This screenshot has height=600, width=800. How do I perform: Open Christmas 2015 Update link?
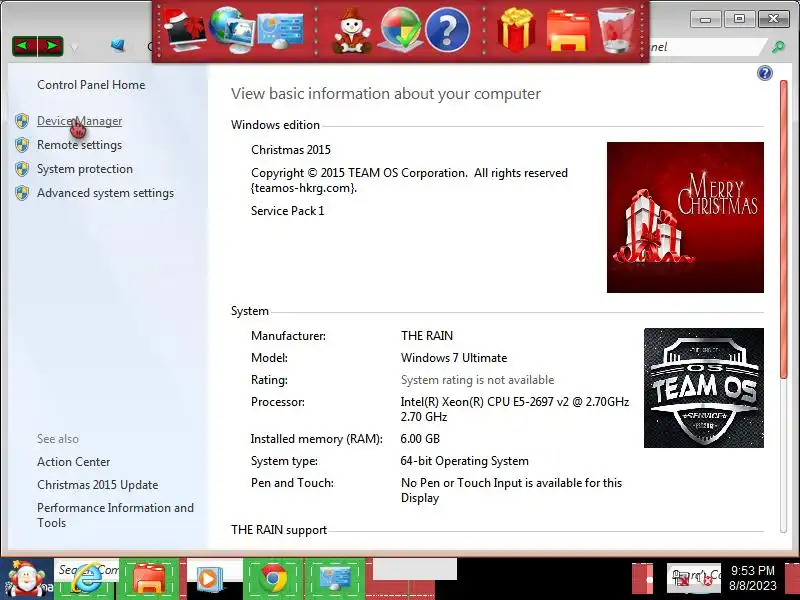97,485
